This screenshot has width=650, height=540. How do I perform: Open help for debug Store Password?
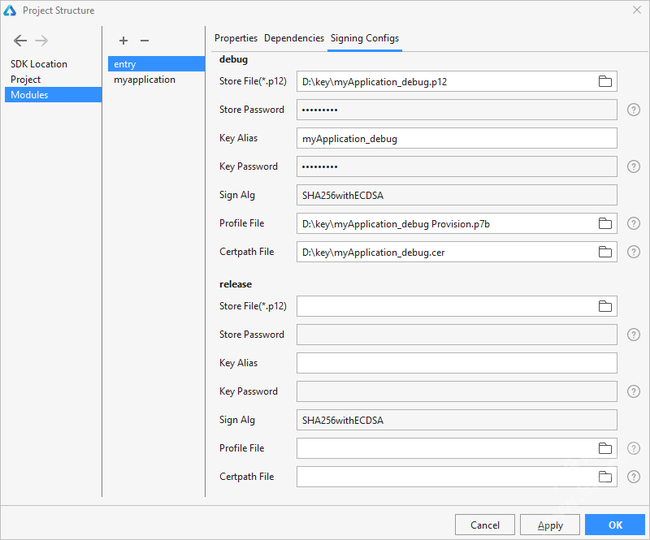pyautogui.click(x=633, y=110)
